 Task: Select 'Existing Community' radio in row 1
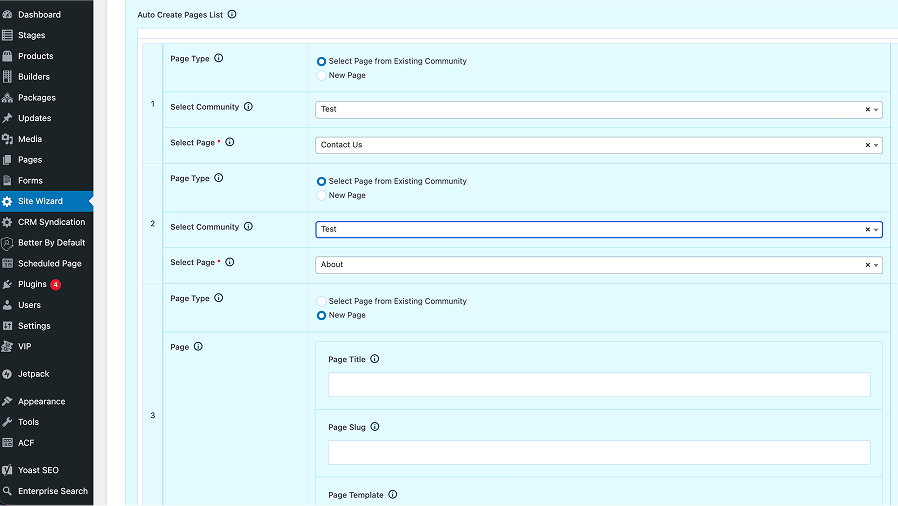(x=321, y=61)
